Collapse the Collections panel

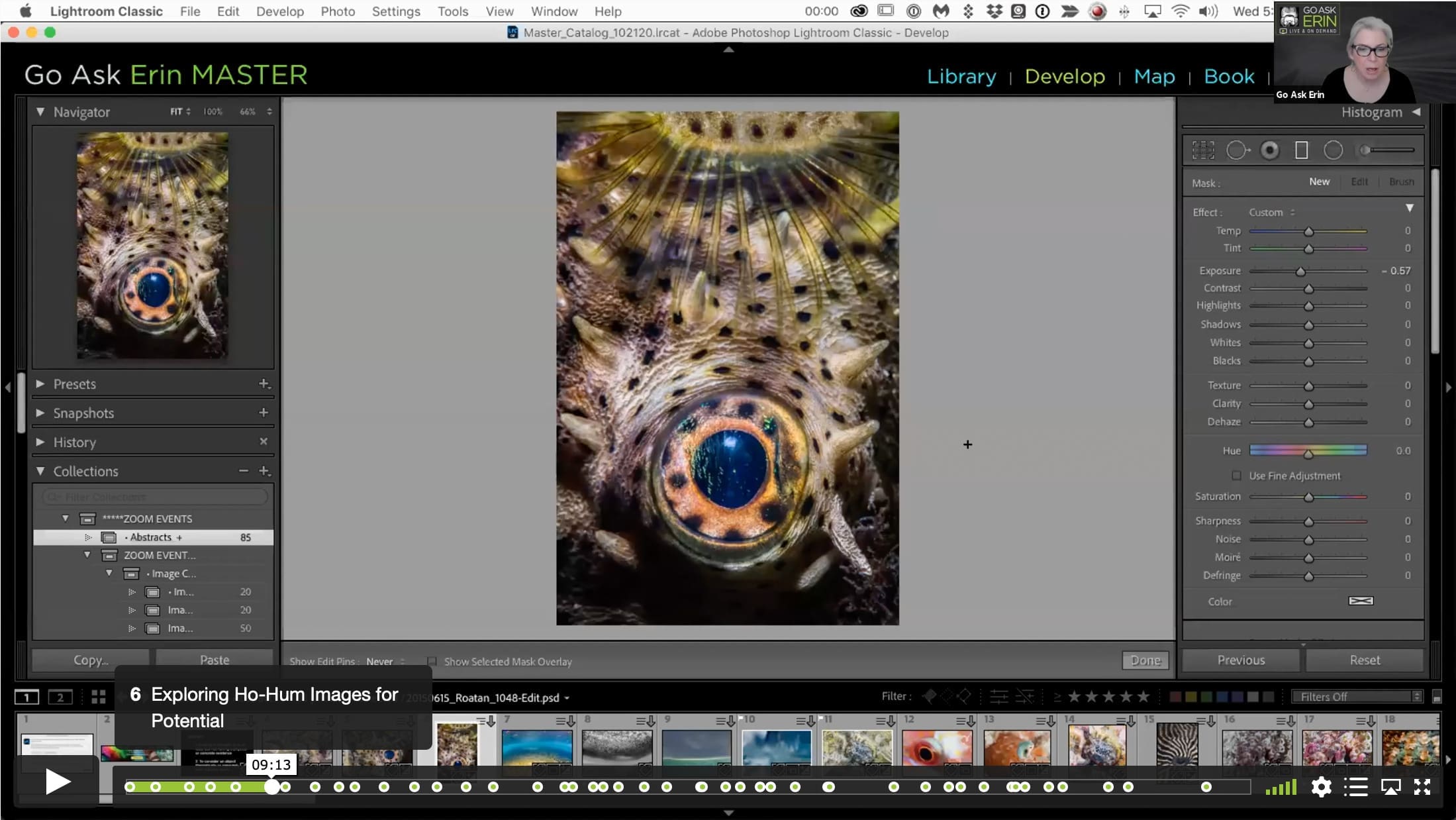pyautogui.click(x=40, y=471)
